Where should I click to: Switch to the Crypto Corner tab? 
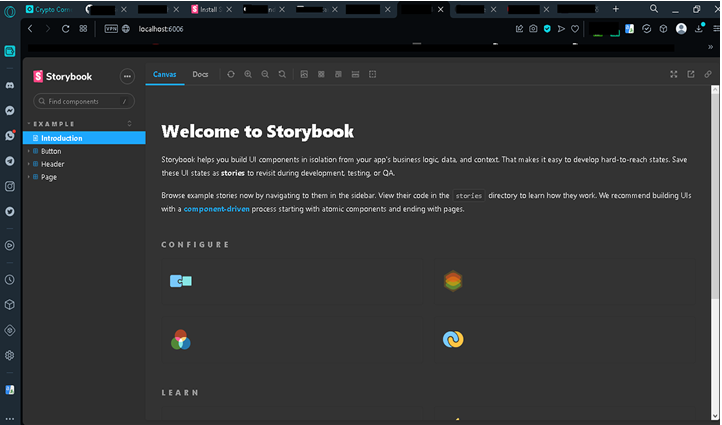tap(49, 9)
